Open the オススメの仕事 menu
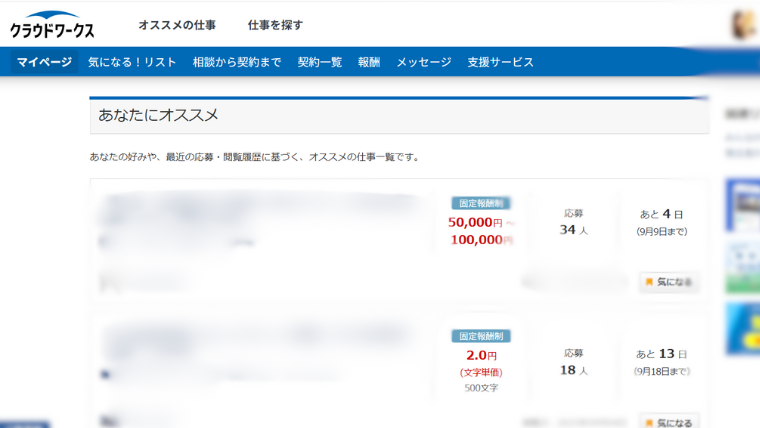The height and width of the screenshot is (428, 760). click(177, 25)
